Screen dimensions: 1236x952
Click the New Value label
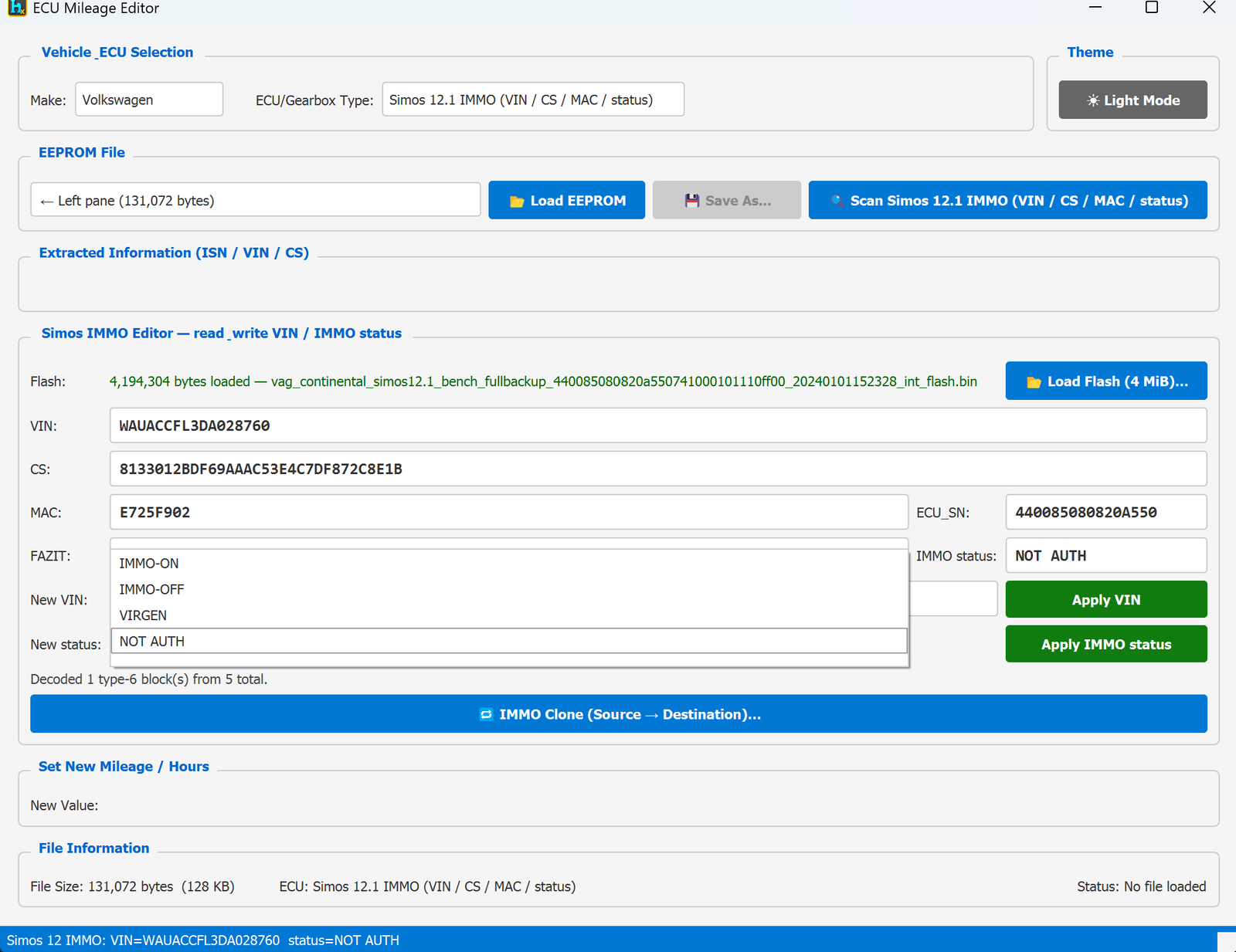click(x=64, y=805)
